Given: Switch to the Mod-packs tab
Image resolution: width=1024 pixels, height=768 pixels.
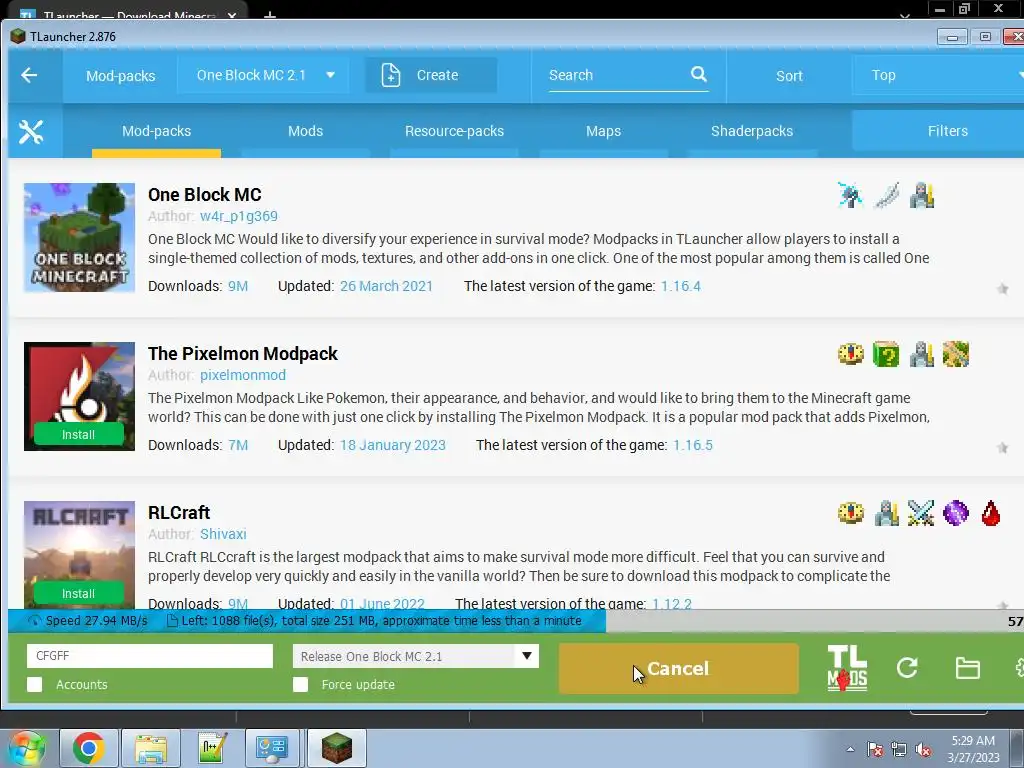Looking at the screenshot, I should pos(157,131).
